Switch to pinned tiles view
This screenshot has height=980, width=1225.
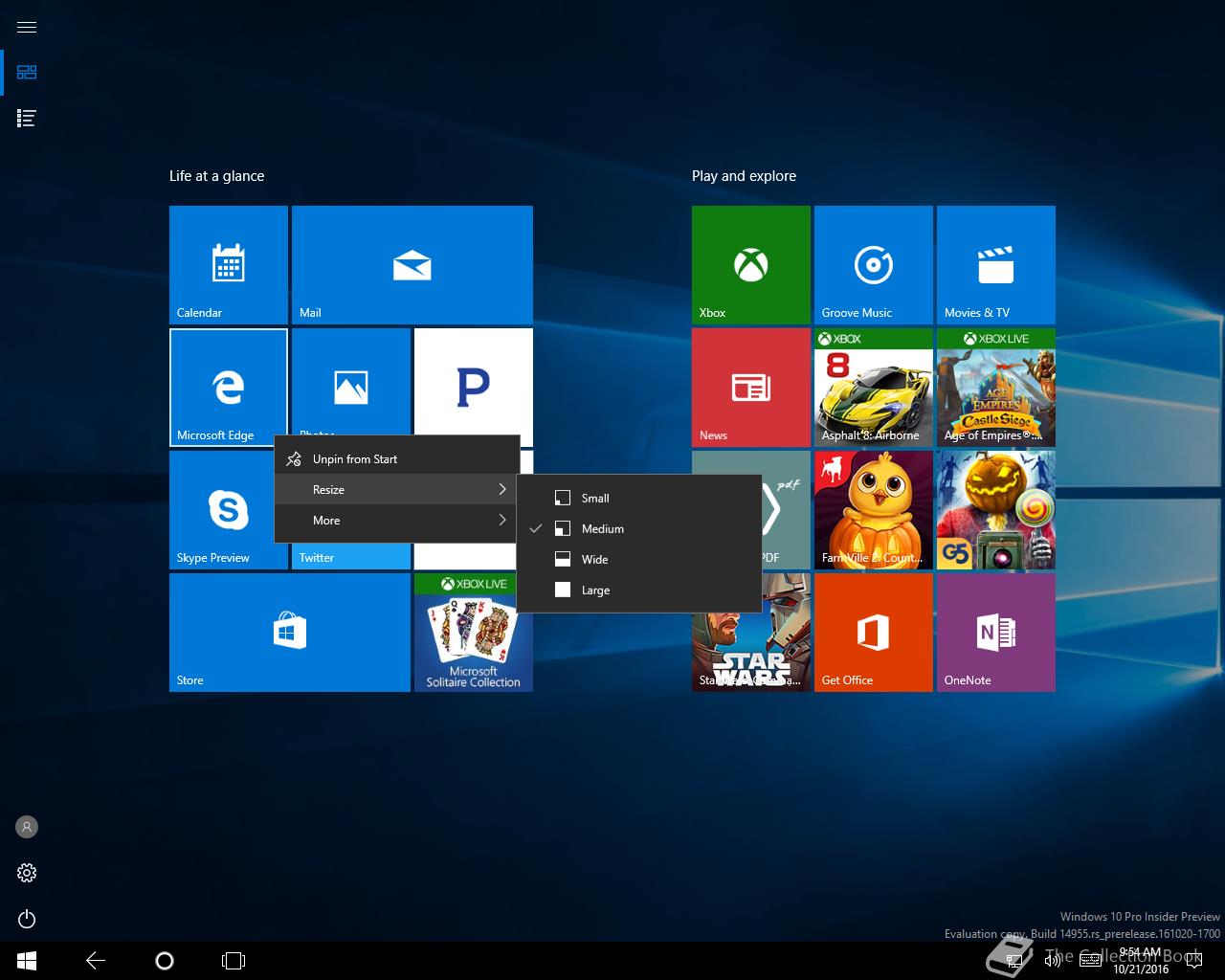point(27,73)
